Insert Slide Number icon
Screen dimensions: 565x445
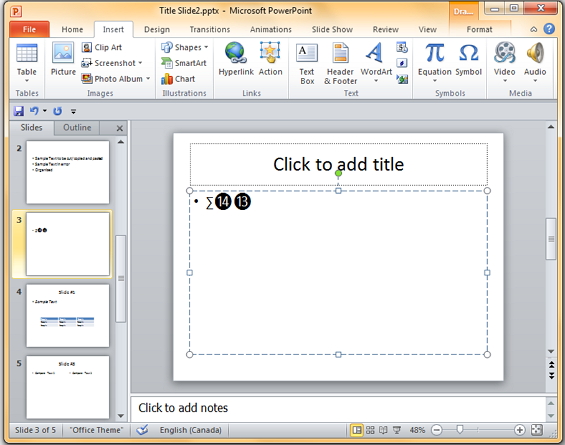(402, 63)
